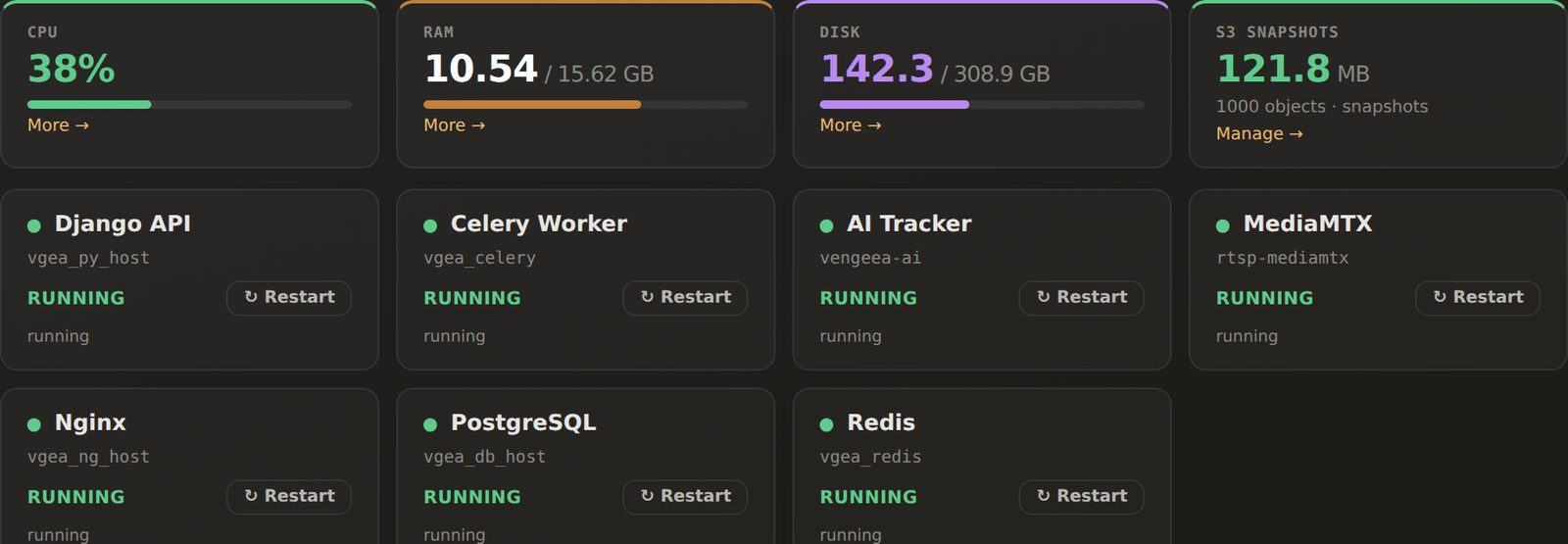Click the green status dot beside Celery Worker
1568x544 pixels.
click(430, 225)
